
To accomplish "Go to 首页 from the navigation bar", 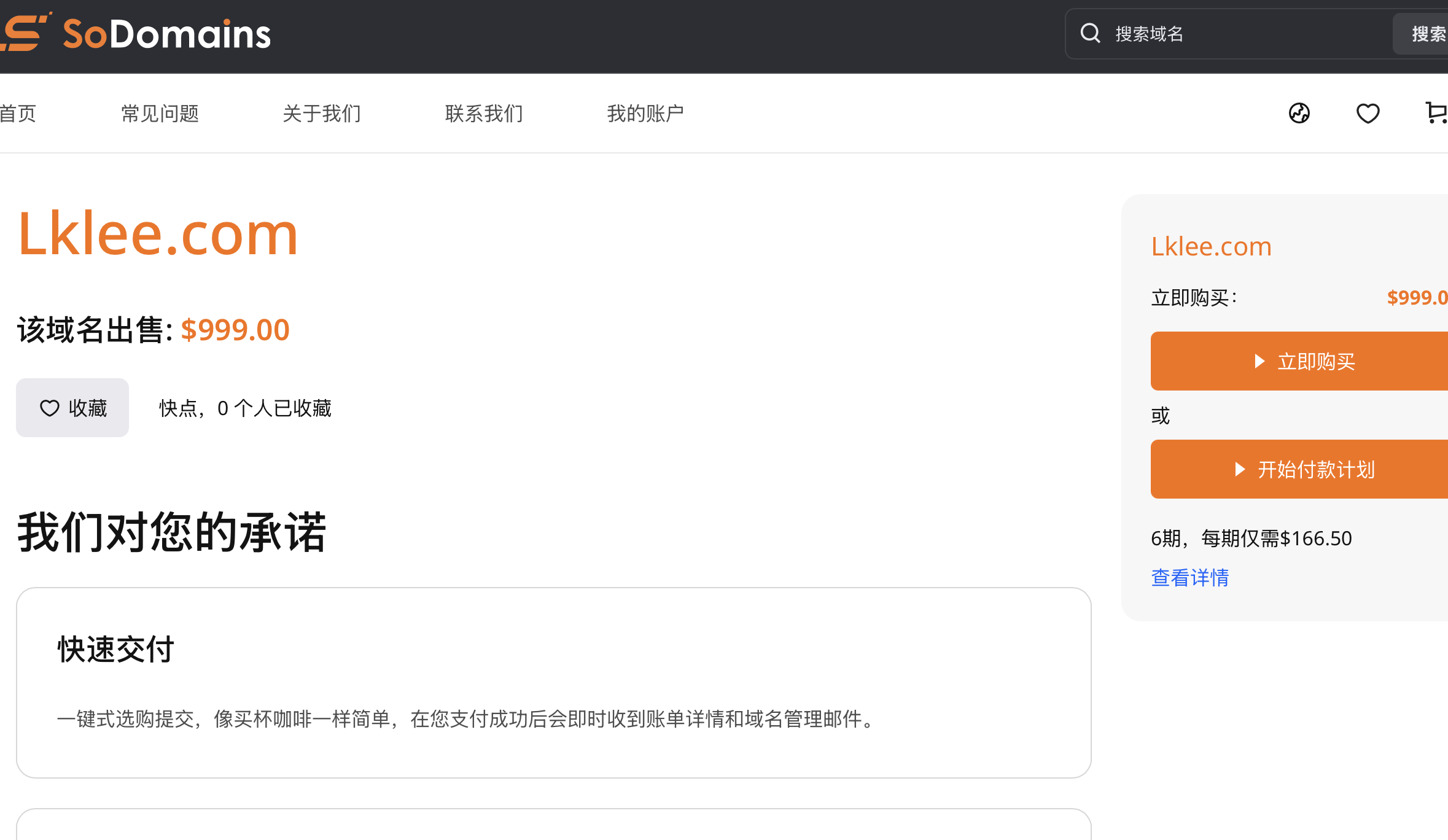I will 17,113.
